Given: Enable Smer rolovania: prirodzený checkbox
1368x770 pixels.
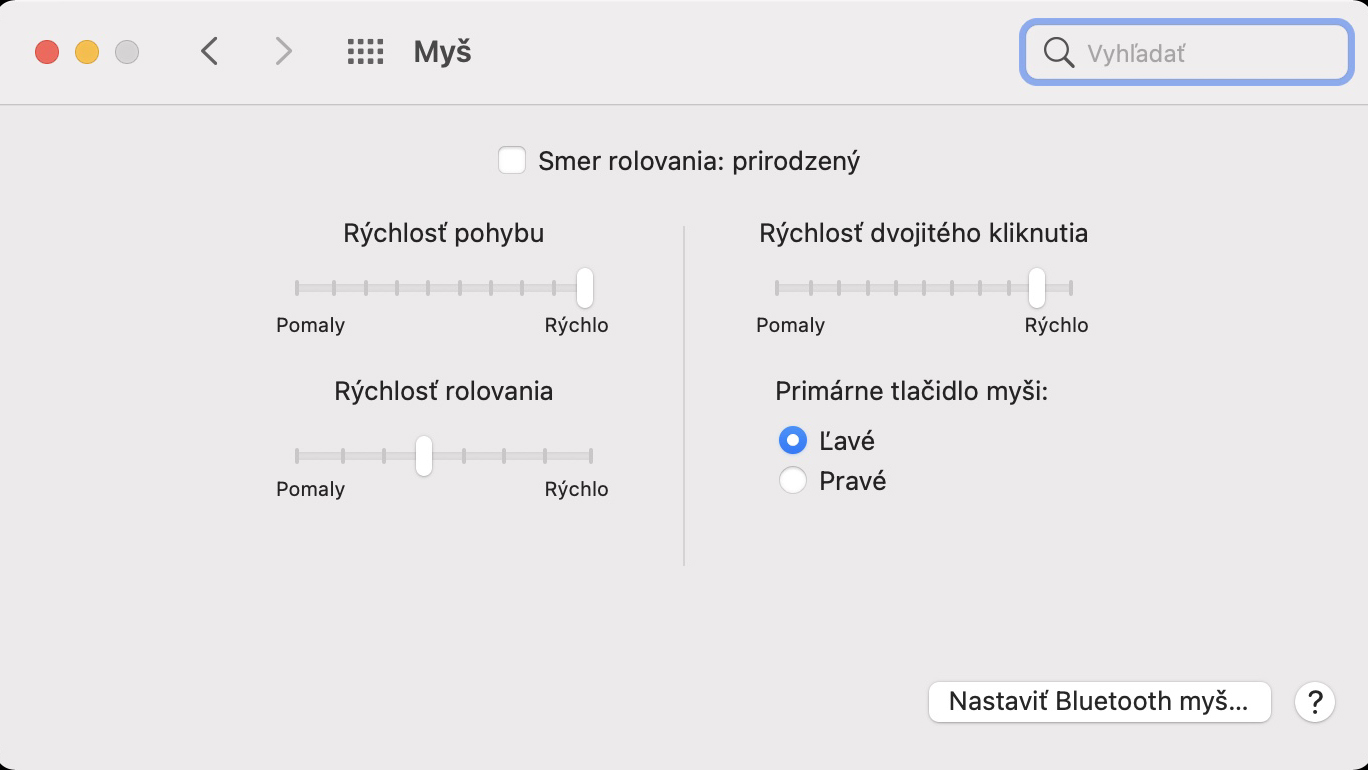Looking at the screenshot, I should tap(512, 160).
